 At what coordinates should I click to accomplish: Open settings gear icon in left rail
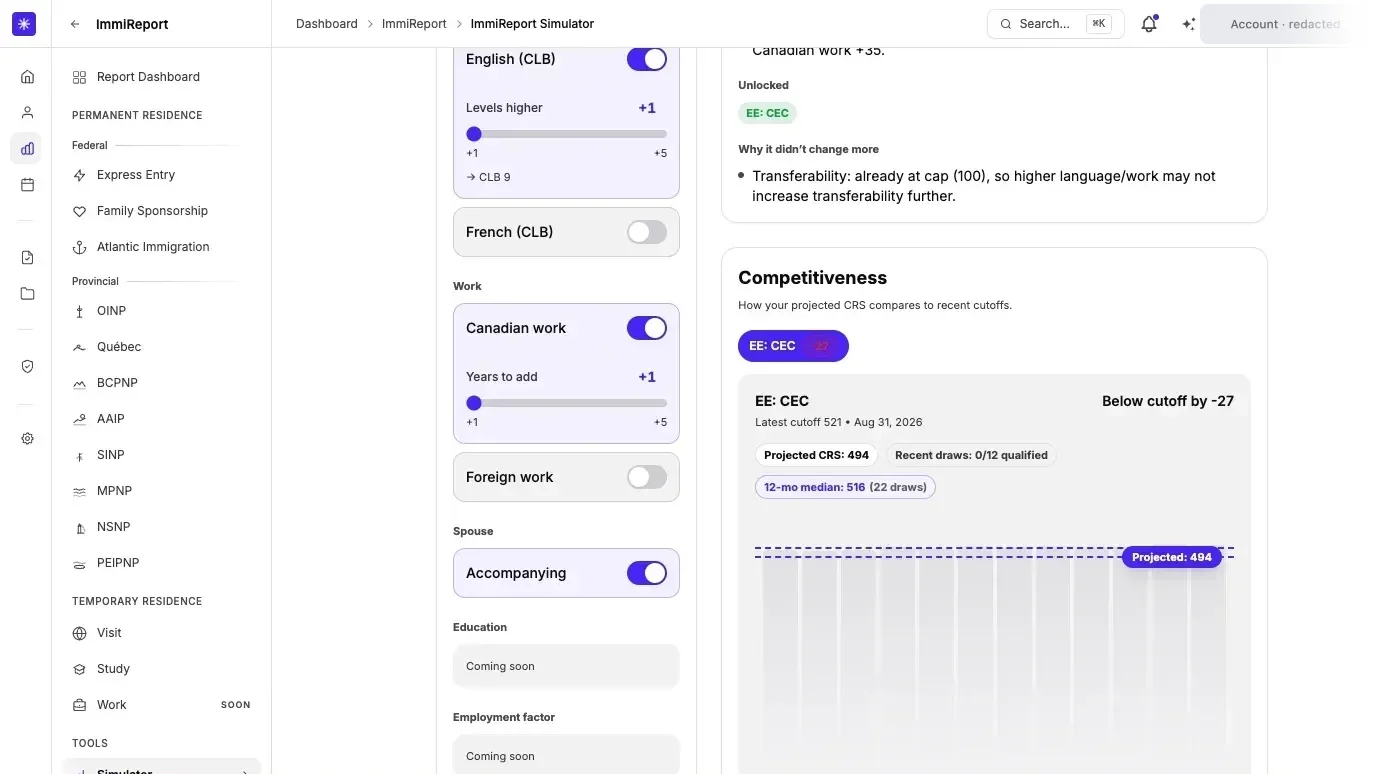(x=27, y=439)
